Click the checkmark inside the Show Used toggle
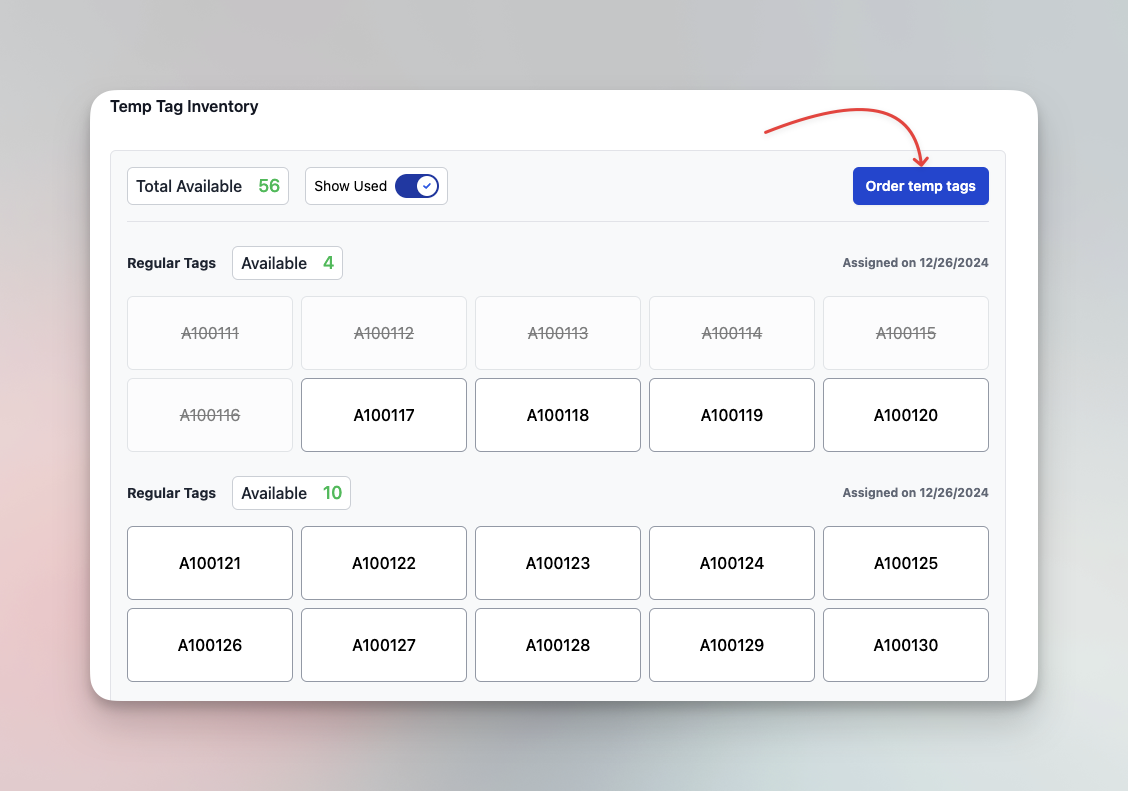This screenshot has height=791, width=1128. [x=425, y=186]
